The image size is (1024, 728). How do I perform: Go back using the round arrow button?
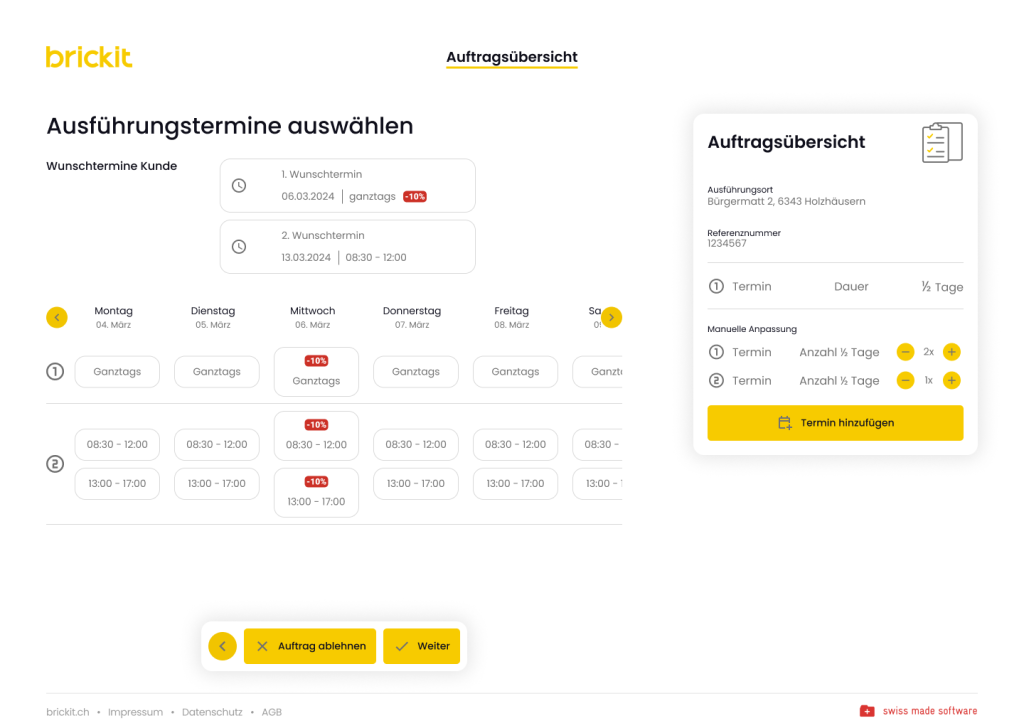click(223, 646)
